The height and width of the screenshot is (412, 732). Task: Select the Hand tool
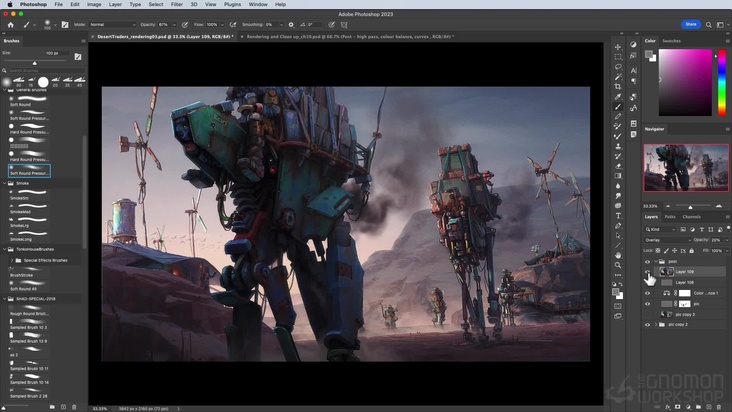pos(618,255)
